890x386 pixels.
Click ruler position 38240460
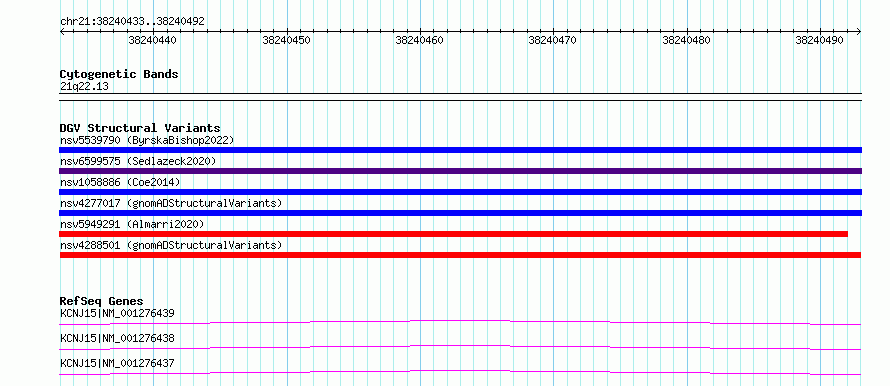(x=419, y=40)
